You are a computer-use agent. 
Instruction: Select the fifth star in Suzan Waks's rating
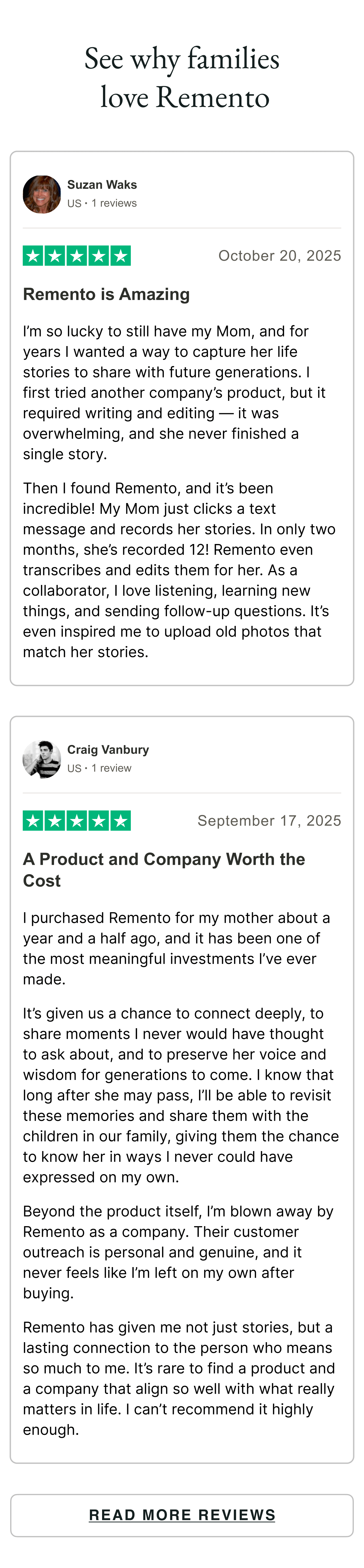[x=121, y=256]
